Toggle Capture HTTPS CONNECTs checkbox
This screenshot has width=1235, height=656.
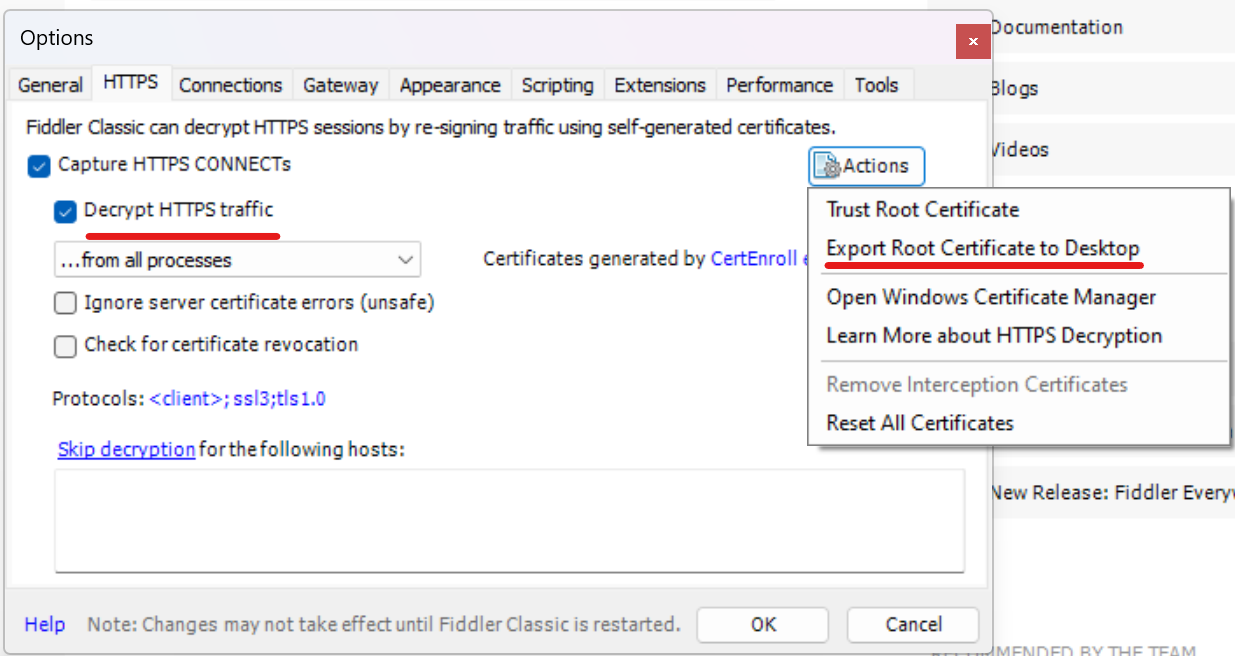38,166
